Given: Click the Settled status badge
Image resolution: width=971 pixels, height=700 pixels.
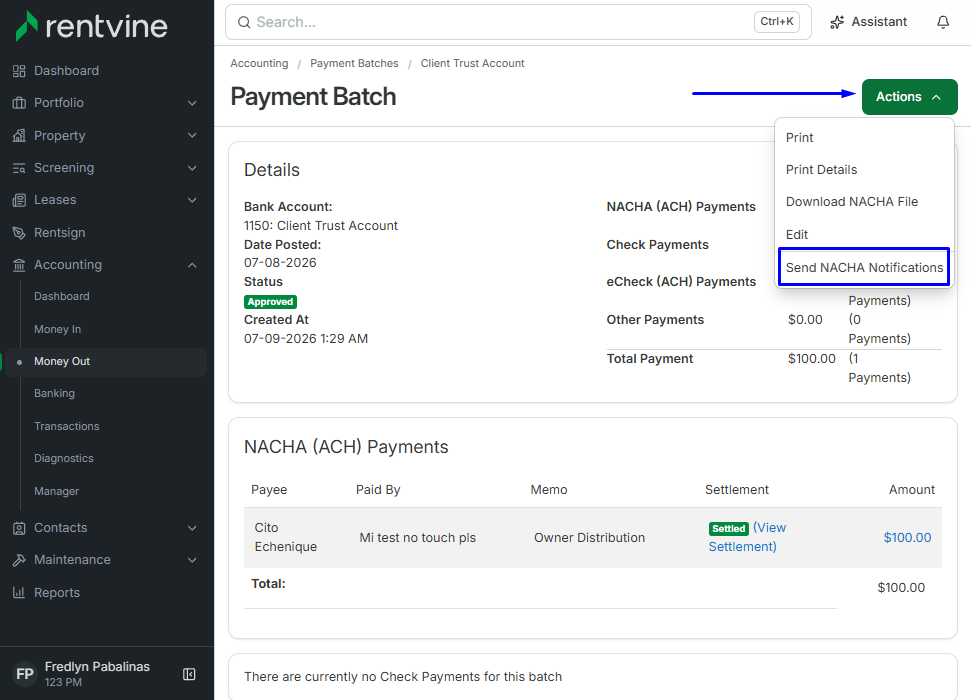Looking at the screenshot, I should coord(729,528).
